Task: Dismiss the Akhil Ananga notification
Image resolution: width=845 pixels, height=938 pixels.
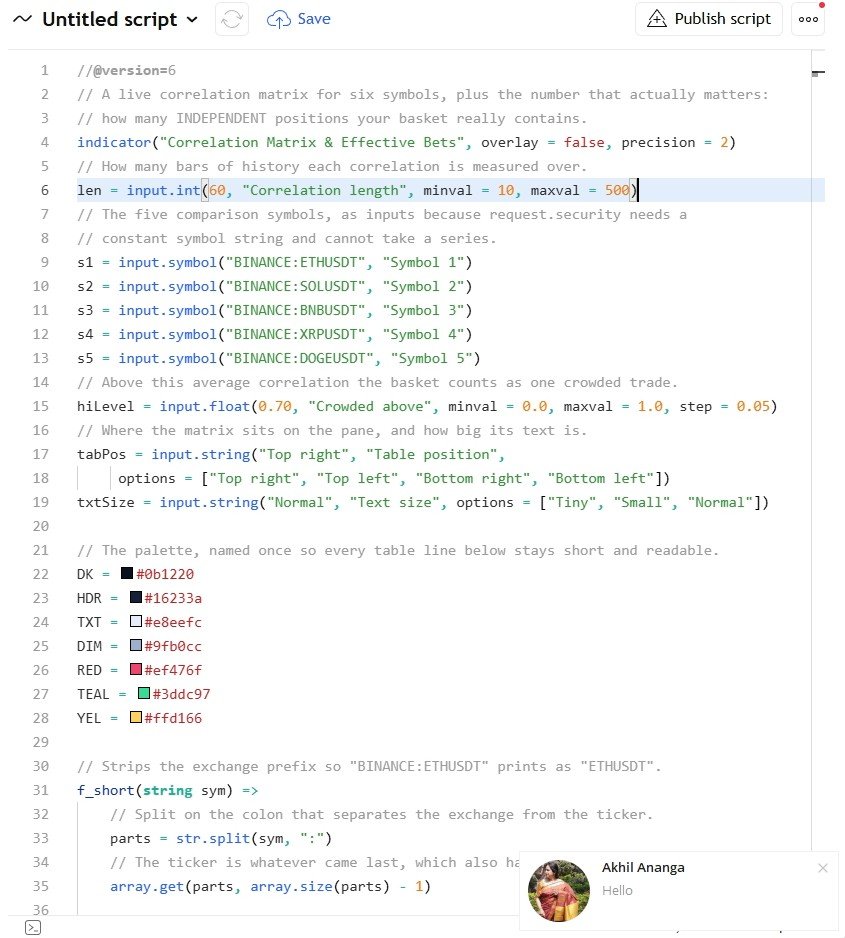Action: (x=823, y=868)
